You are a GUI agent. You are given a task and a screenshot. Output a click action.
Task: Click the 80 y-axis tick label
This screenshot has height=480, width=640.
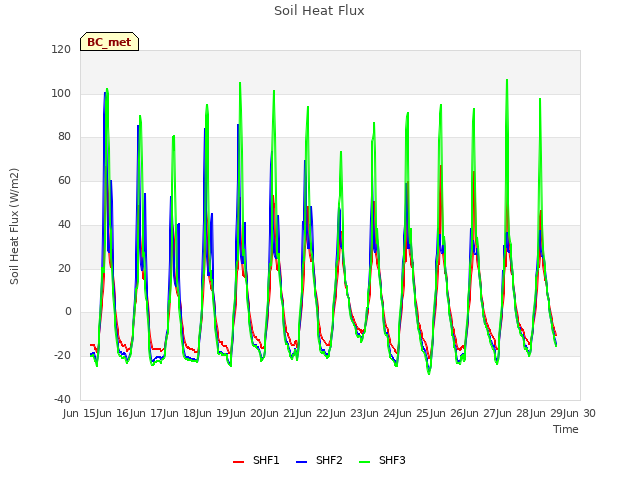pyautogui.click(x=64, y=137)
